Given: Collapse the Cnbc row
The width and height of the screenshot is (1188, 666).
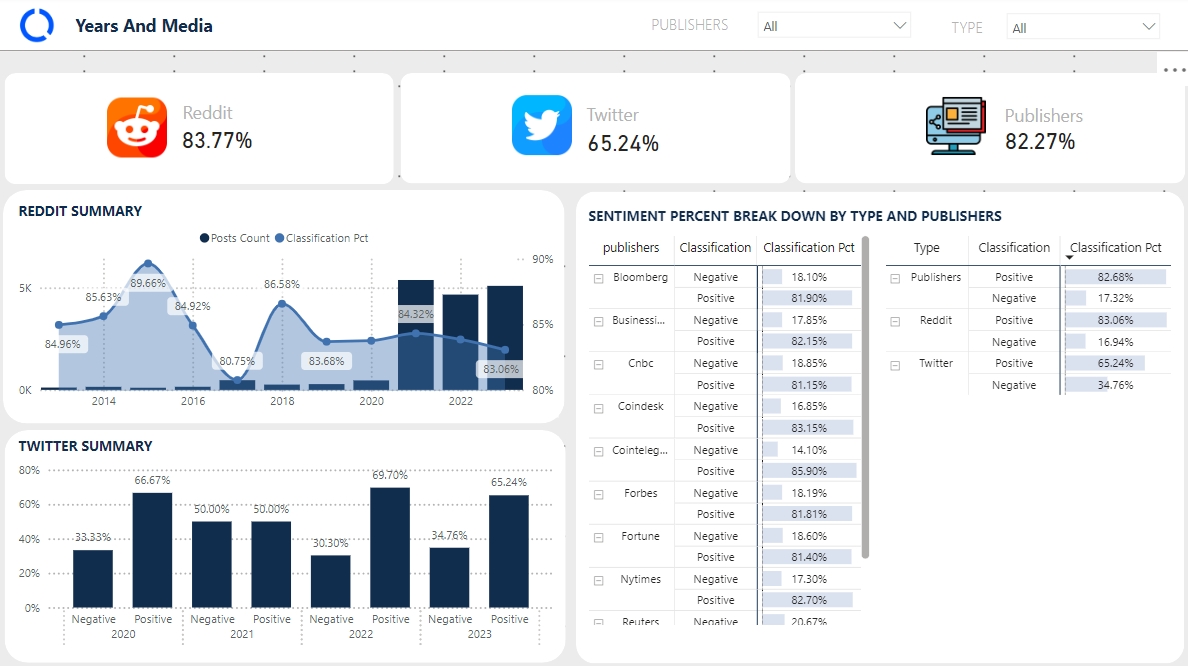Looking at the screenshot, I should point(599,364).
